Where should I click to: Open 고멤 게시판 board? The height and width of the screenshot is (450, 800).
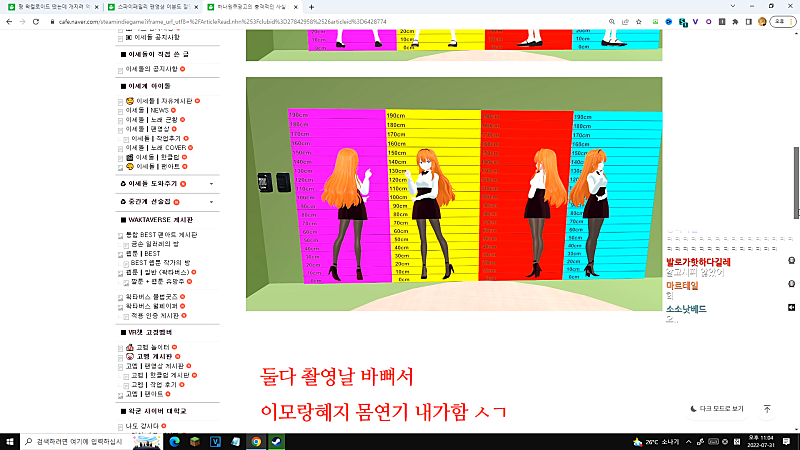point(154,357)
